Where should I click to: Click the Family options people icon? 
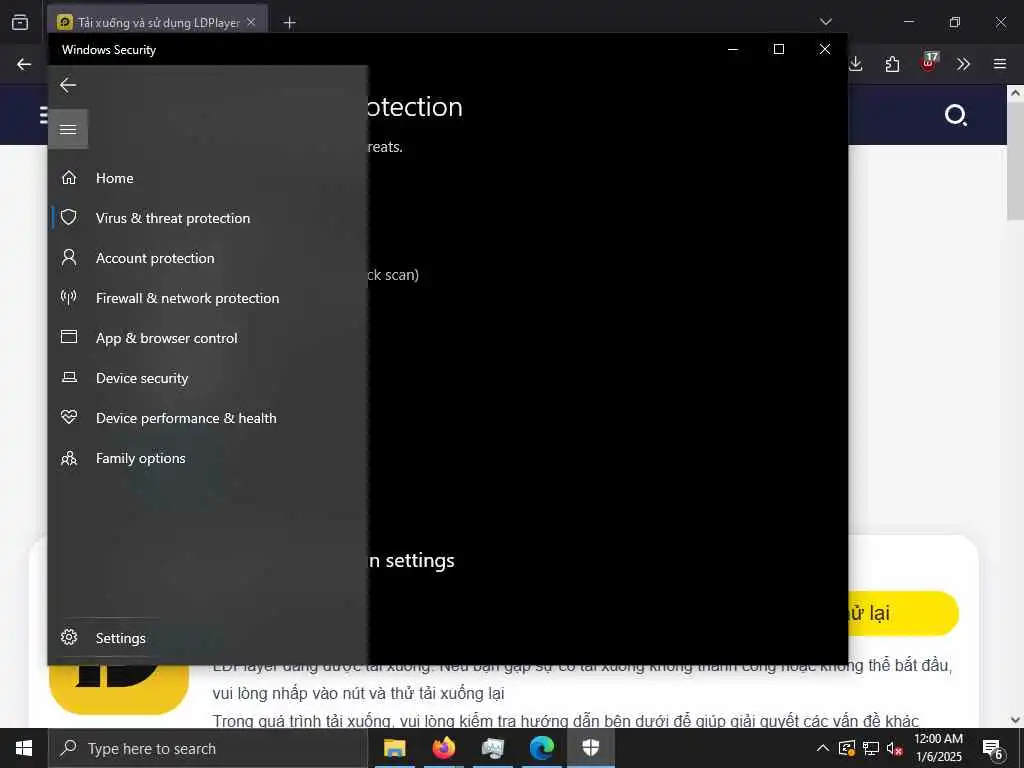pos(69,458)
